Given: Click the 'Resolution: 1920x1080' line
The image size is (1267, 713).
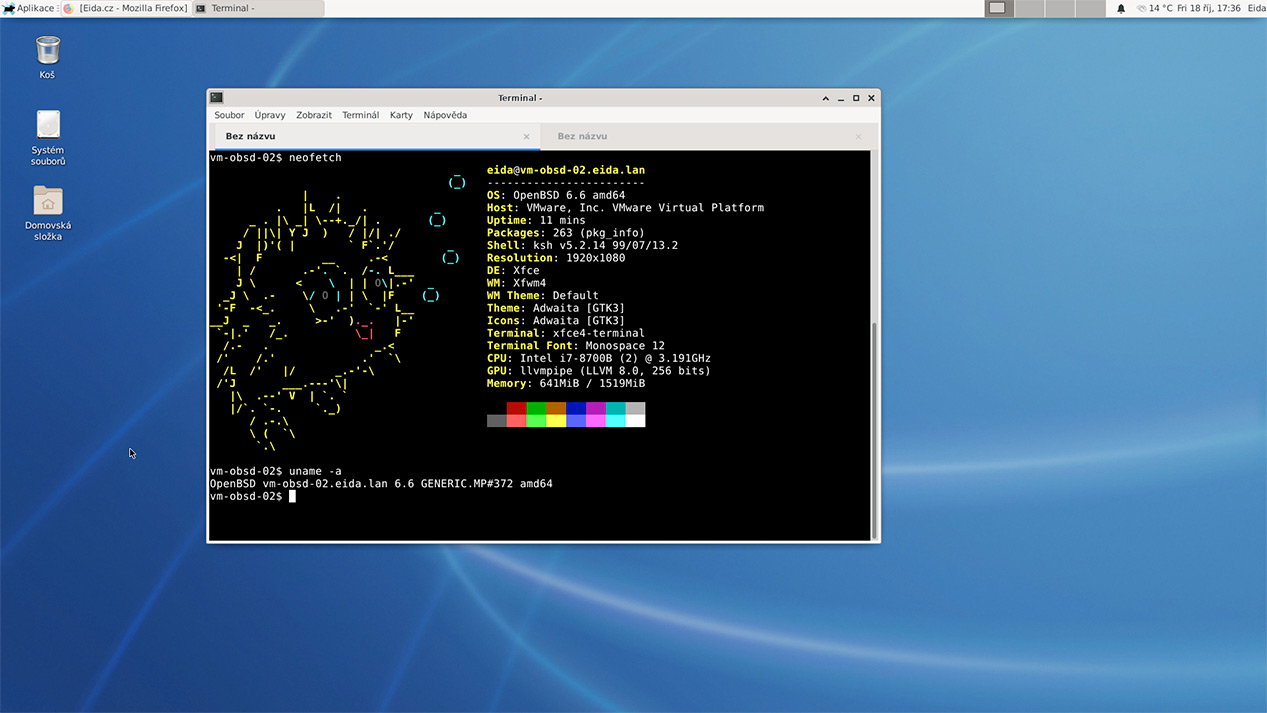Looking at the screenshot, I should tap(556, 258).
